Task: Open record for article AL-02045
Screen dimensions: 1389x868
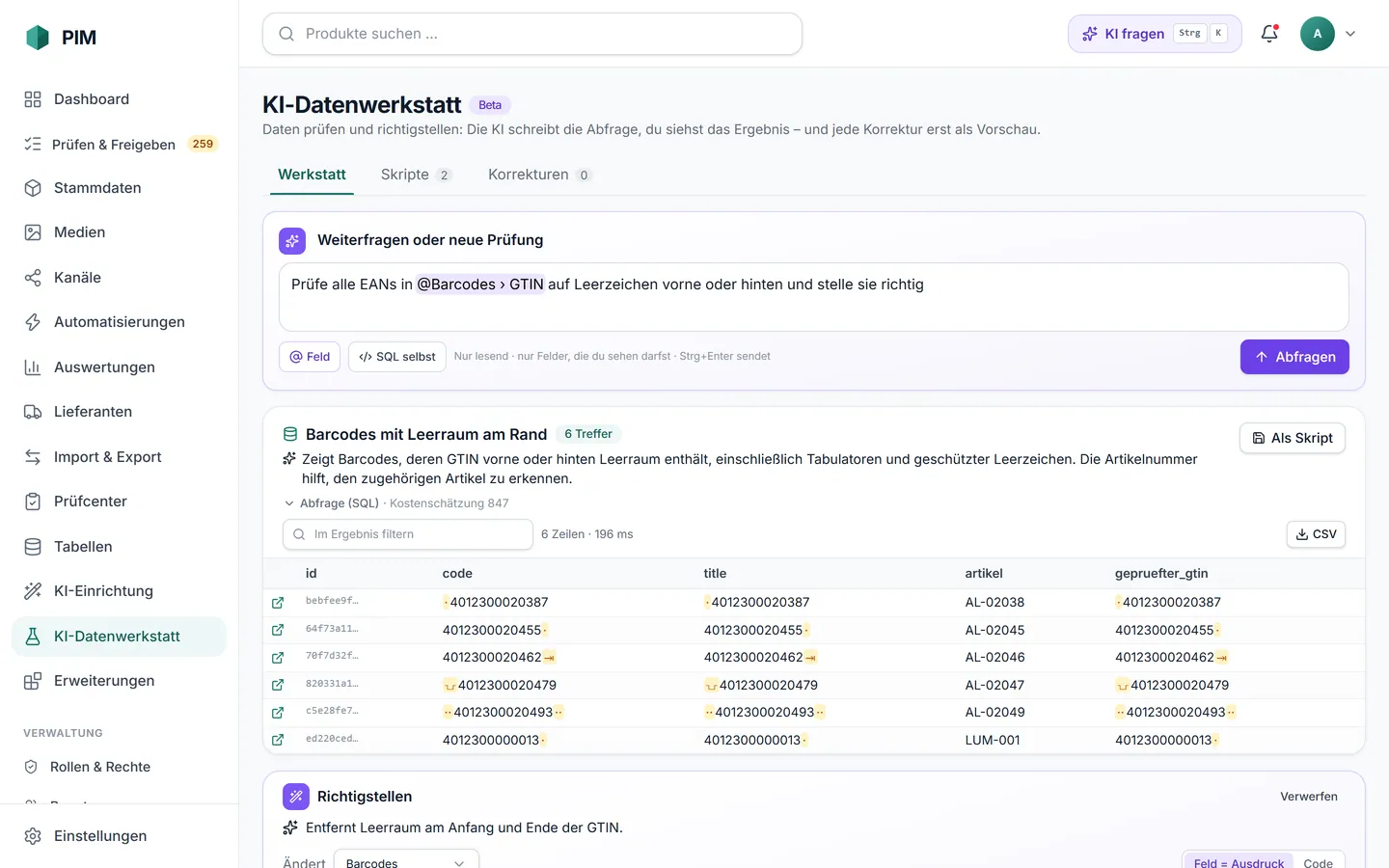Action: point(278,630)
